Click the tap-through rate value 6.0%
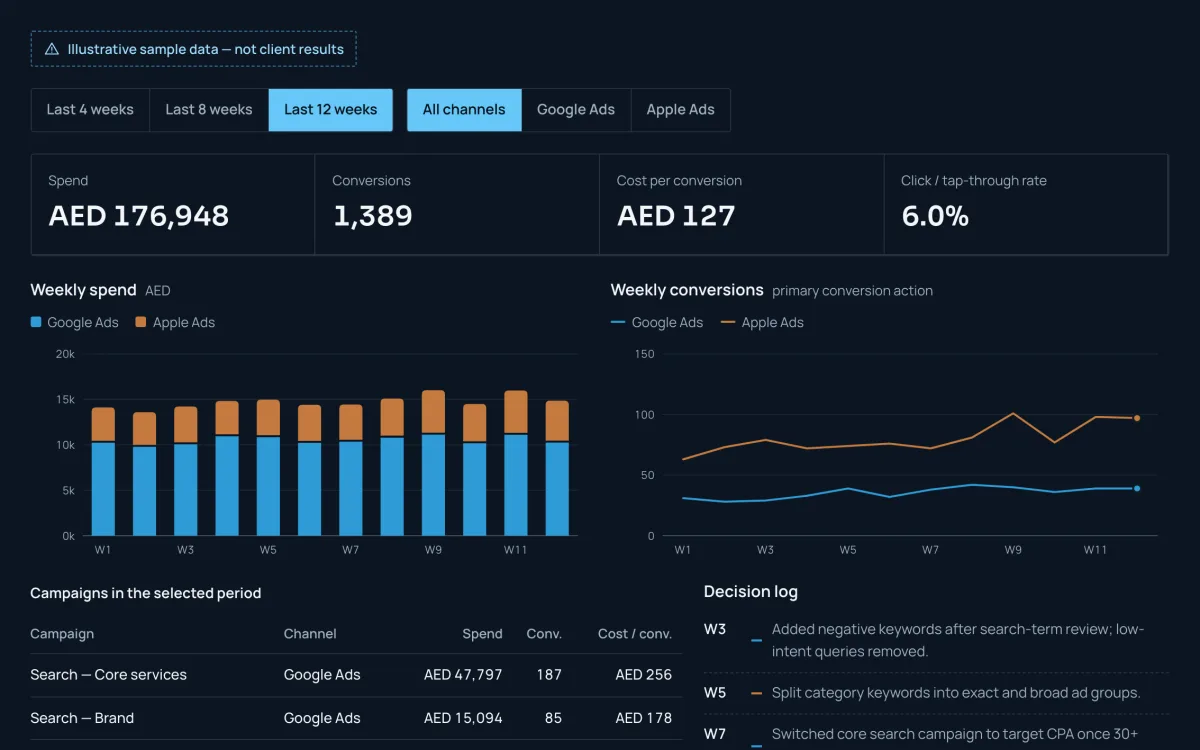Screen dimensions: 1200x750 935,216
